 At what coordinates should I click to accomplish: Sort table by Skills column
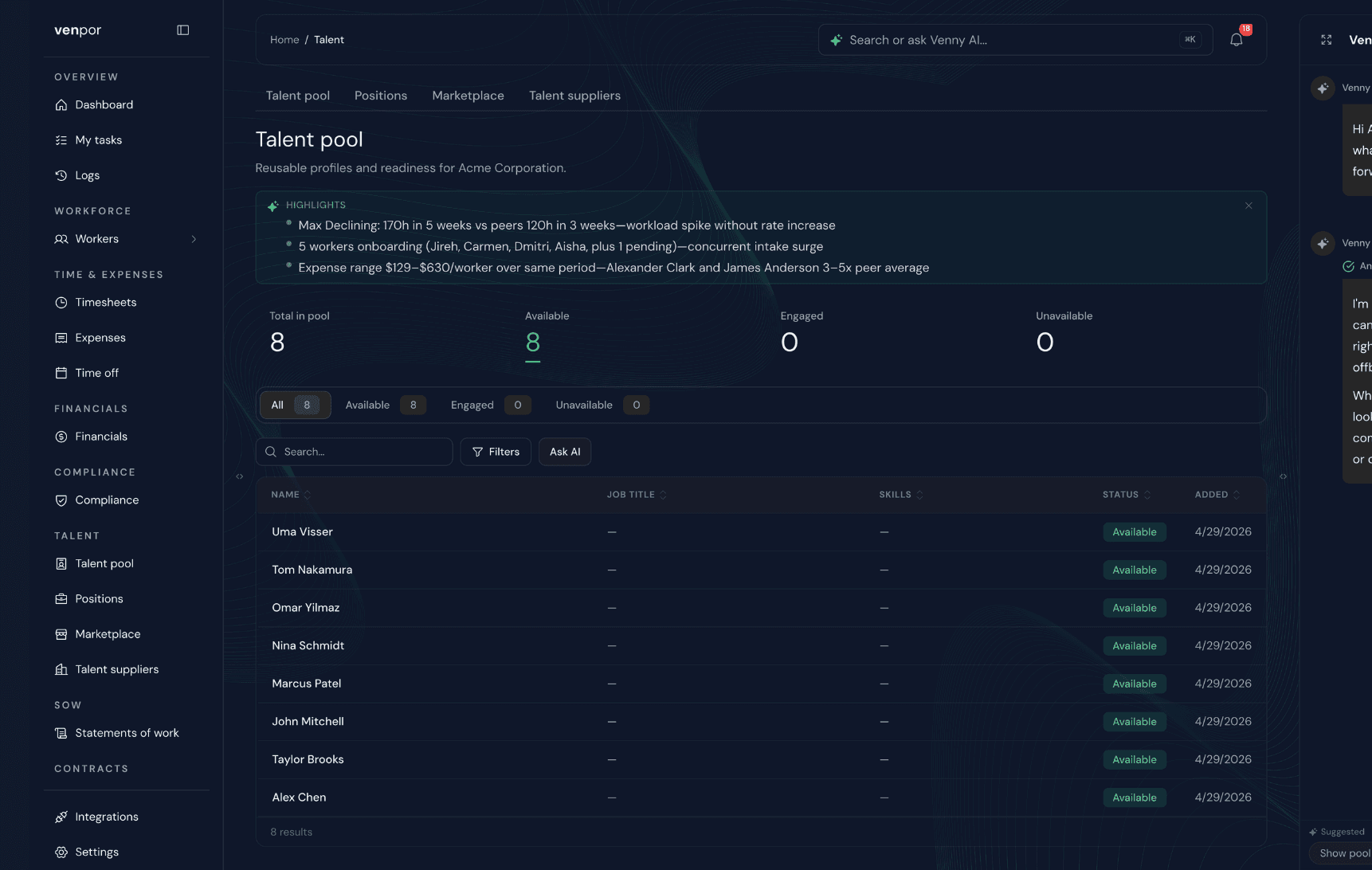[x=901, y=495]
